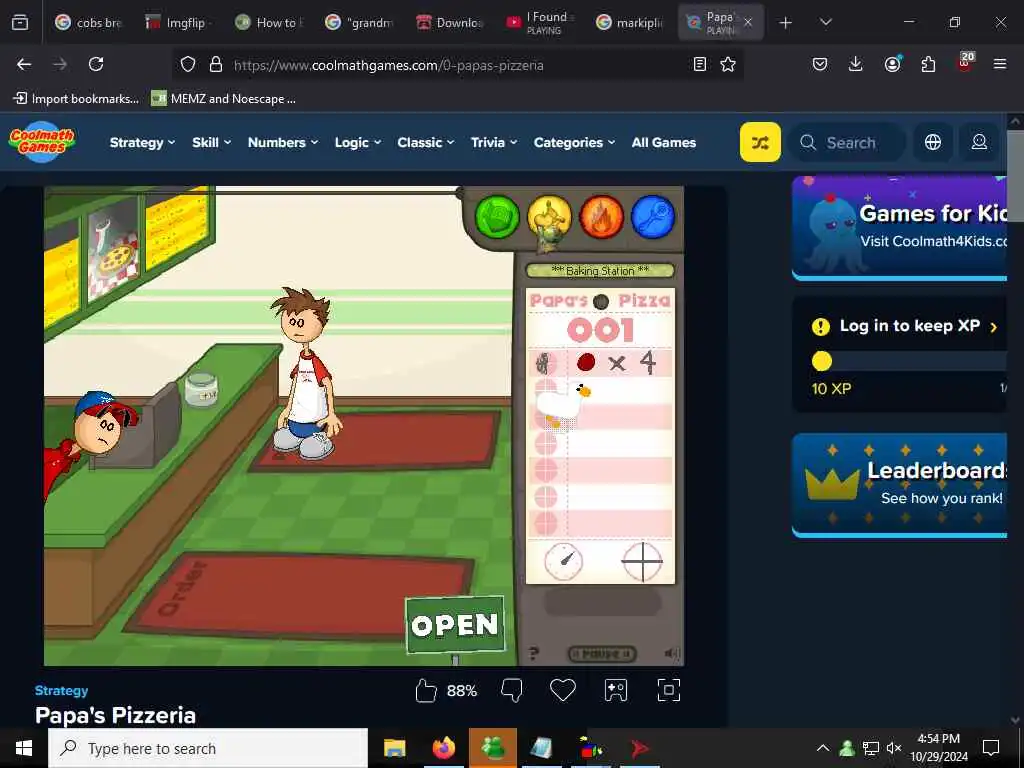
Task: Dislike the game with thumbs down
Action: 511,690
